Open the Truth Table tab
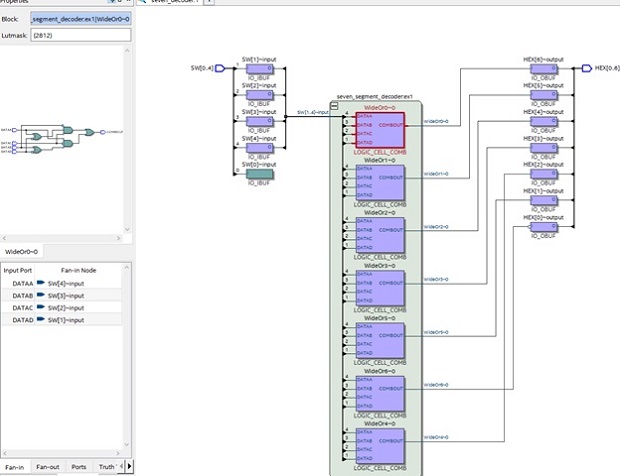Screen dimensions: 620x476 pyautogui.click(x=106, y=466)
